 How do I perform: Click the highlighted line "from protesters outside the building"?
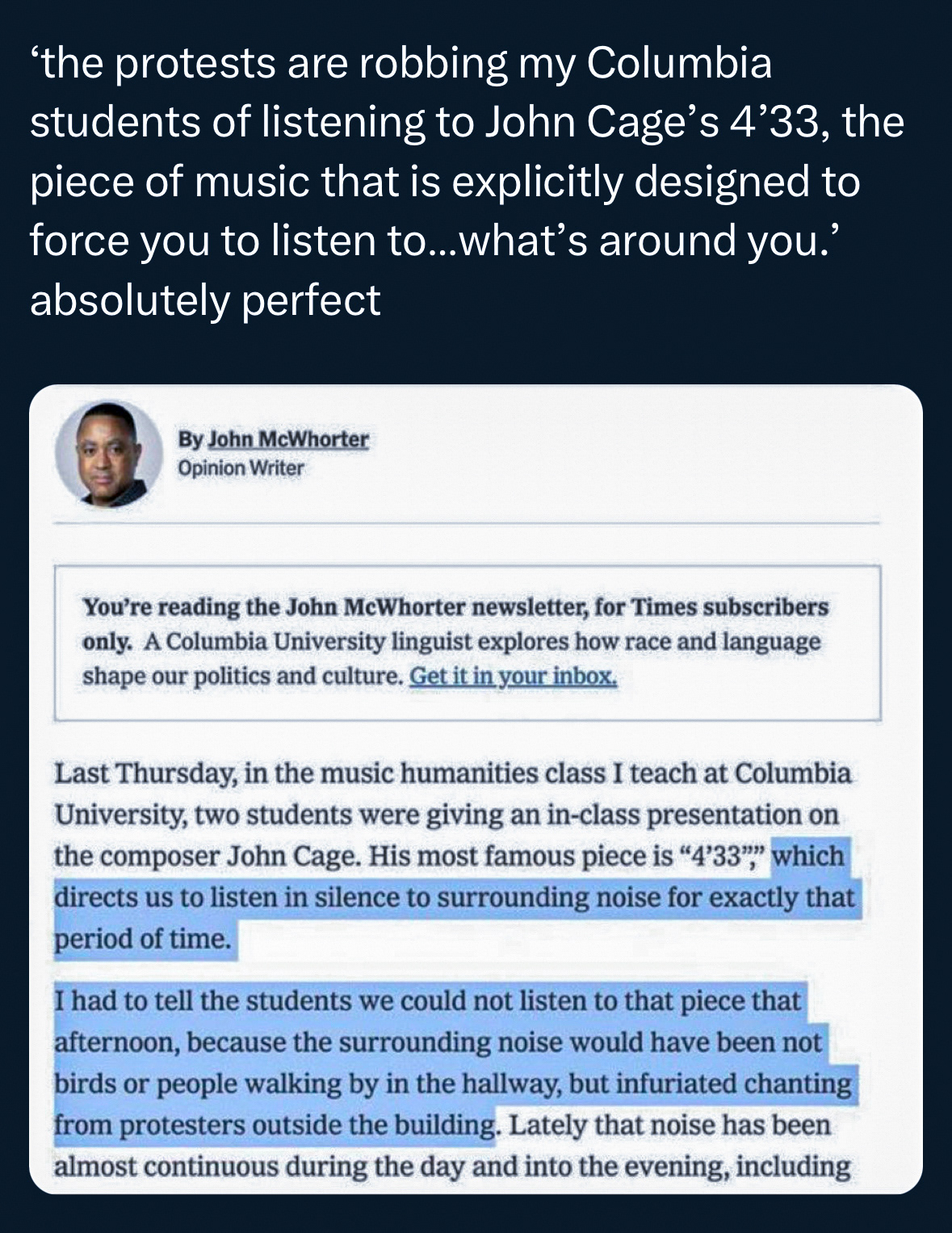(x=275, y=1126)
